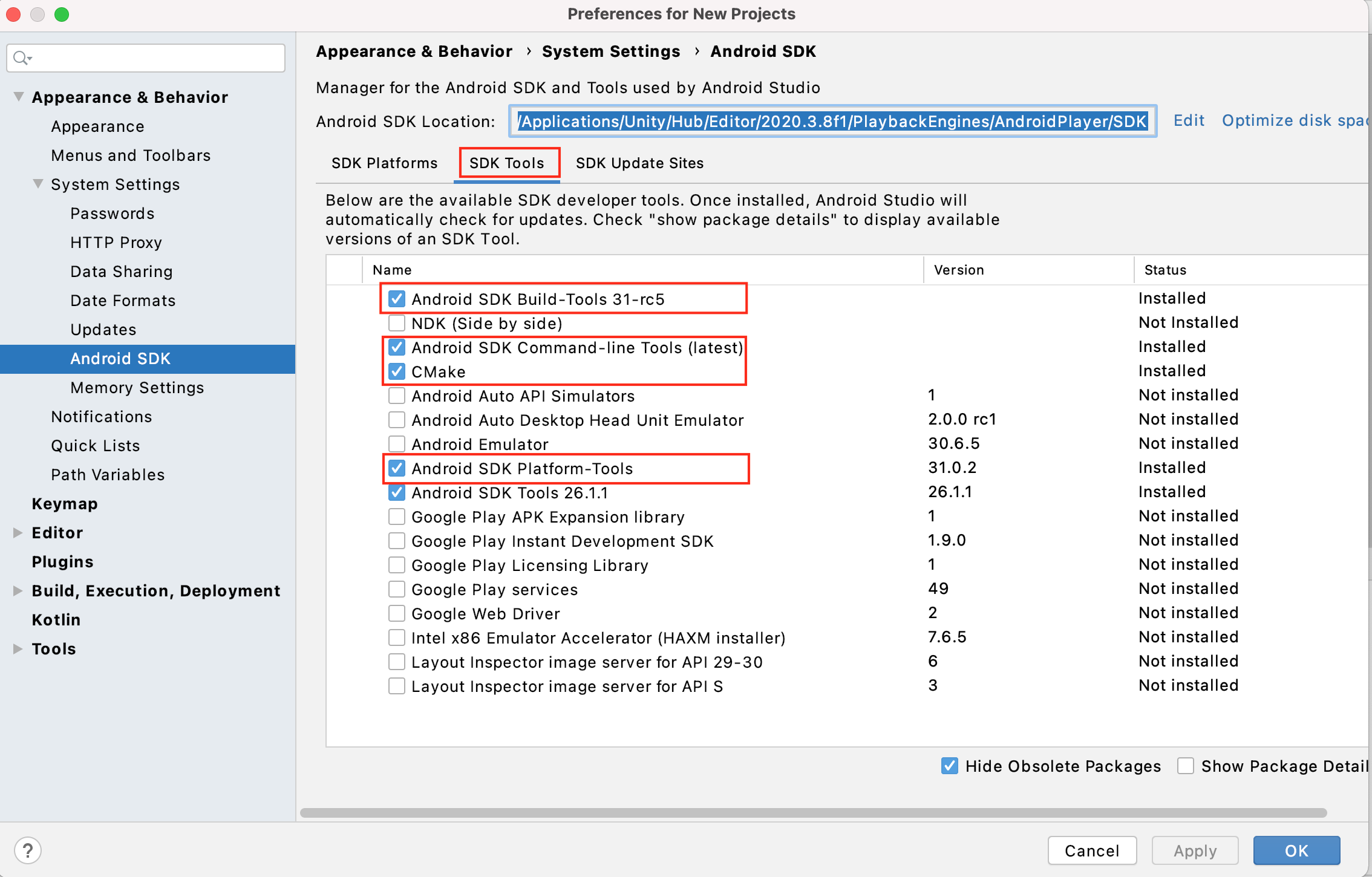Toggle Hide Obsolete Packages checkbox
This screenshot has height=877, width=1372.
tap(950, 766)
